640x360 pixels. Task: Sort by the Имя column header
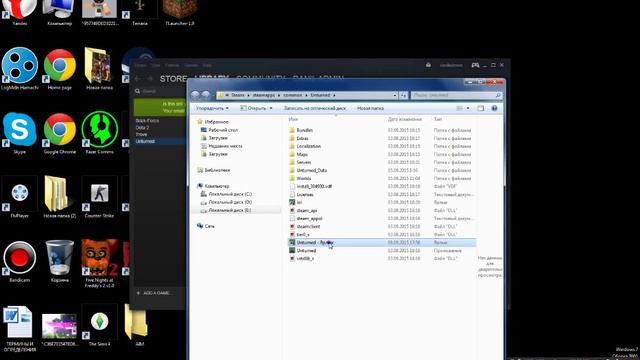[x=293, y=119]
